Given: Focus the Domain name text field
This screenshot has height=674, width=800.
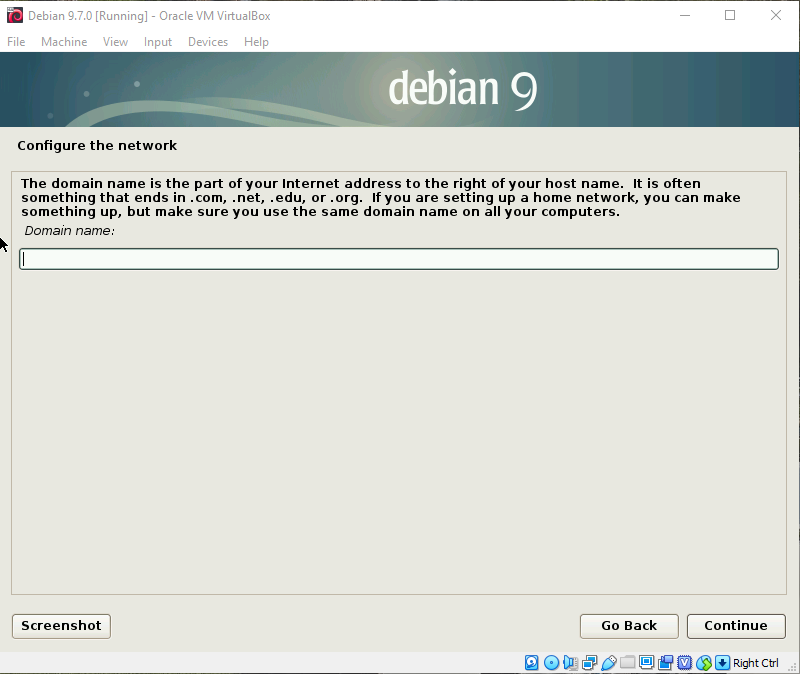Looking at the screenshot, I should tap(399, 259).
